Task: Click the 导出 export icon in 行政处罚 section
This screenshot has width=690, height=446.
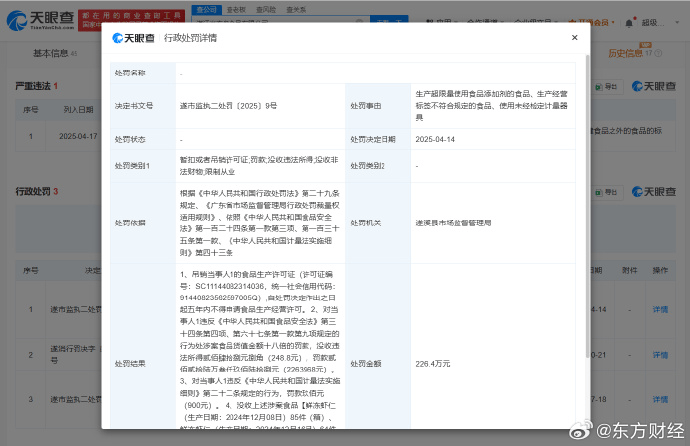Action: tap(608, 190)
